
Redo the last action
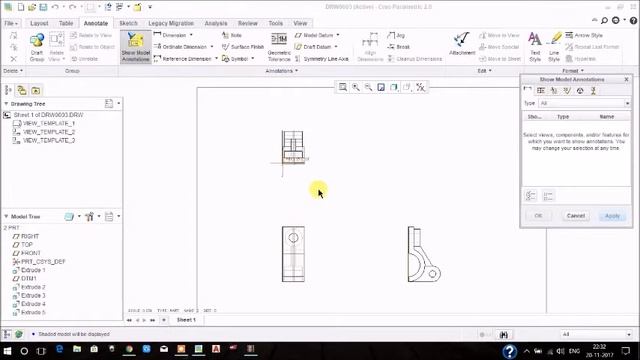click(x=73, y=7)
